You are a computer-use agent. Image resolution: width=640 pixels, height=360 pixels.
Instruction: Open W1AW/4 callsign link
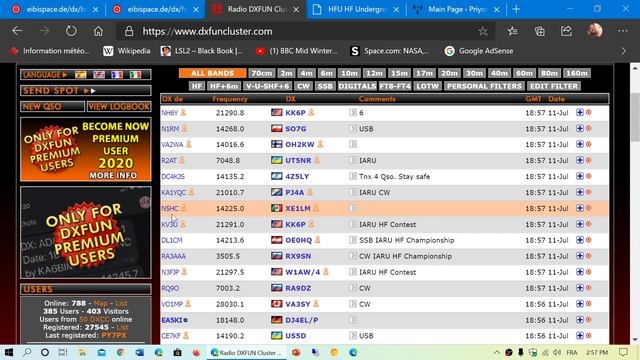click(x=302, y=272)
